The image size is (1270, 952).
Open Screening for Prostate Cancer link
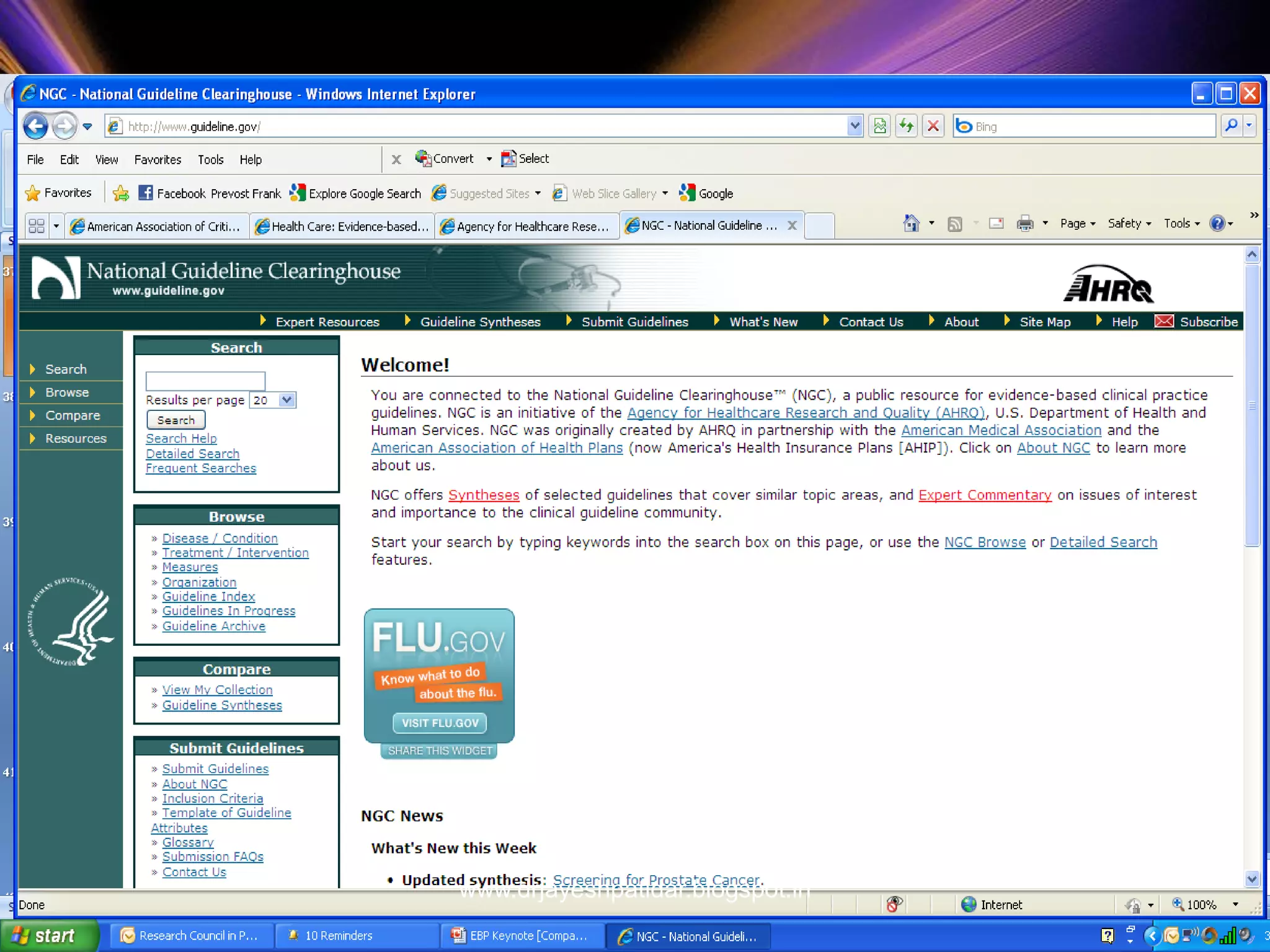click(x=656, y=880)
